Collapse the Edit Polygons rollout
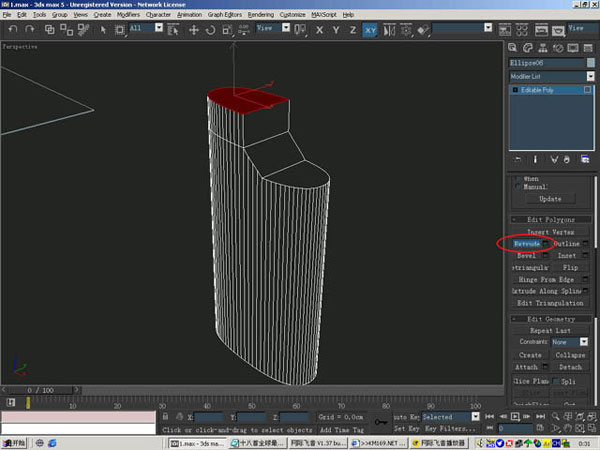 (x=550, y=218)
